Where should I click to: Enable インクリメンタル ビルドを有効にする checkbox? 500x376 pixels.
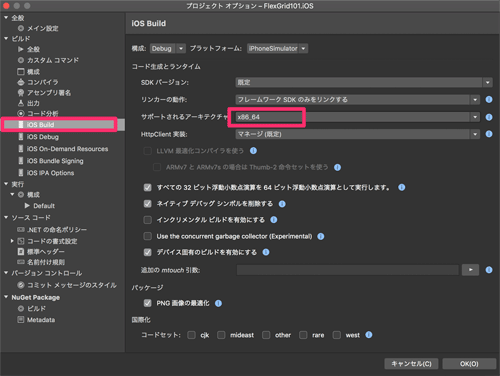(x=147, y=220)
